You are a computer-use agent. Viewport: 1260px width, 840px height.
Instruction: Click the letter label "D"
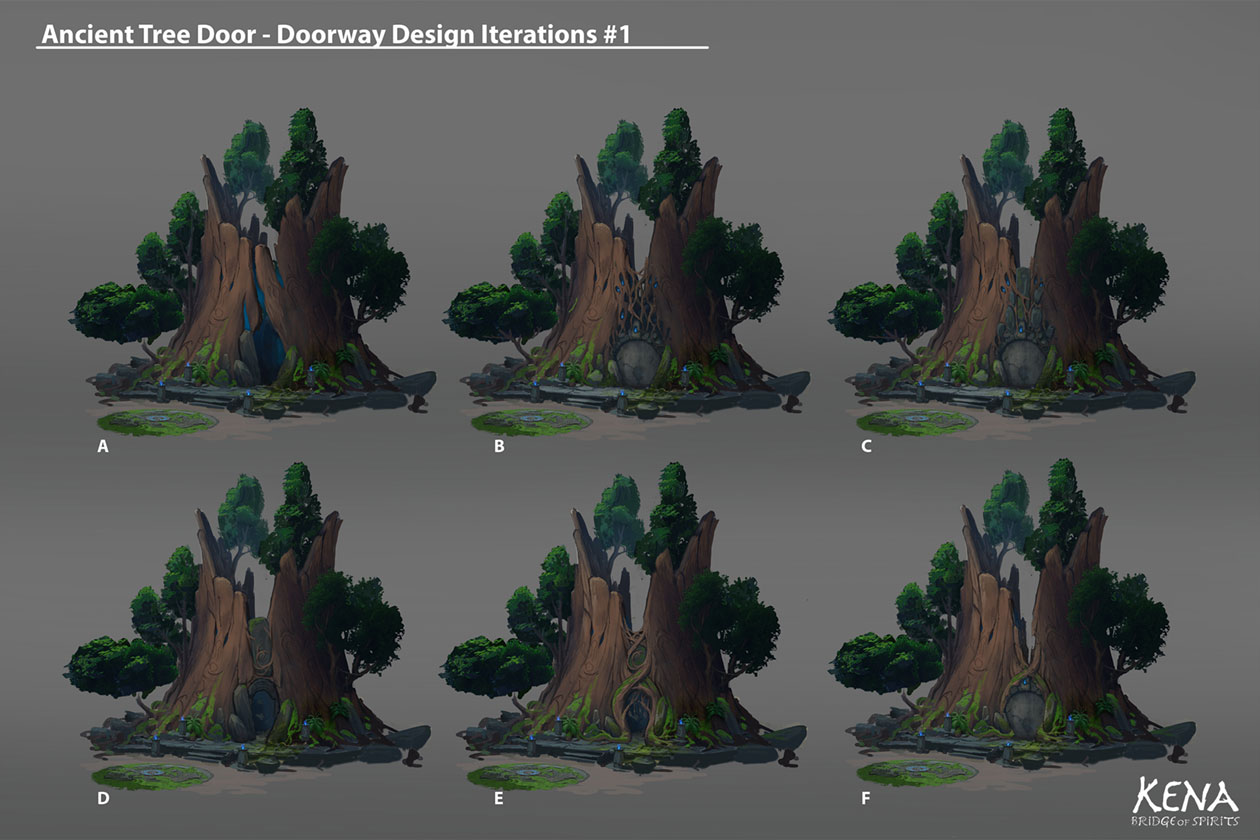coord(103,799)
